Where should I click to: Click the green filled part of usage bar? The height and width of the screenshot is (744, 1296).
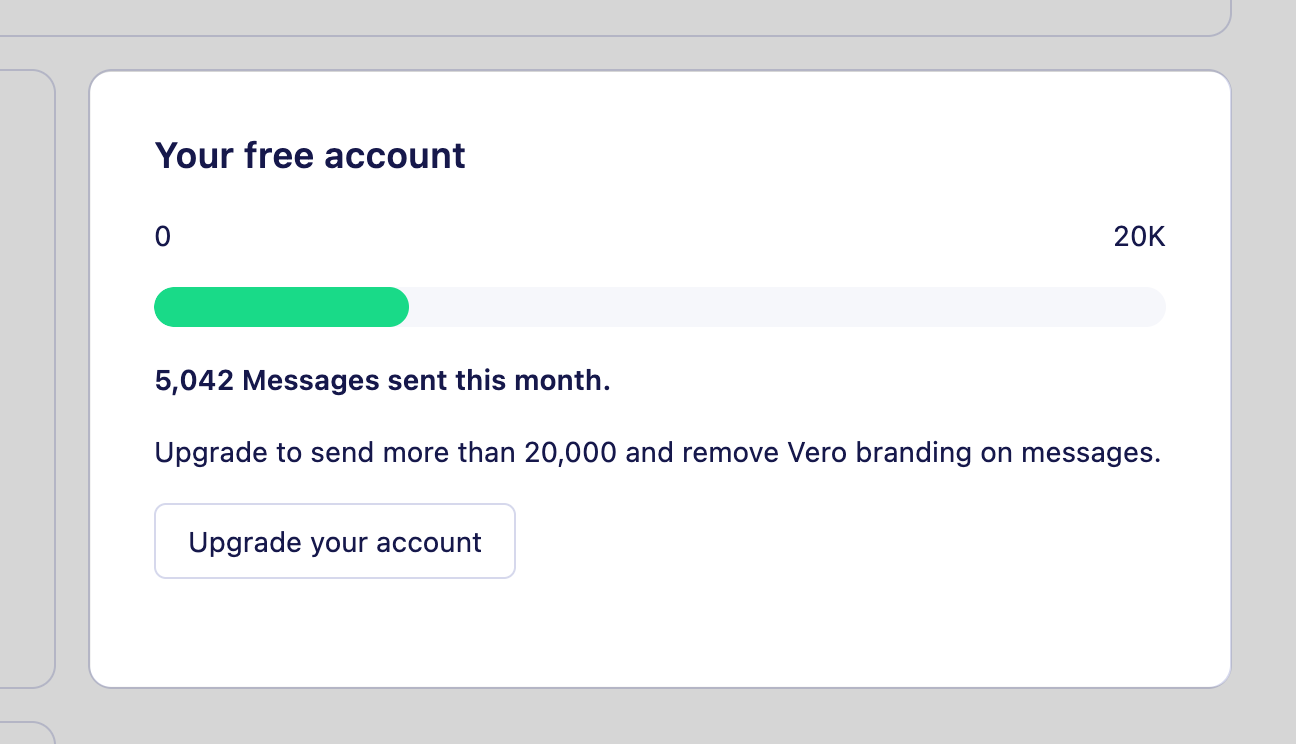pos(280,307)
